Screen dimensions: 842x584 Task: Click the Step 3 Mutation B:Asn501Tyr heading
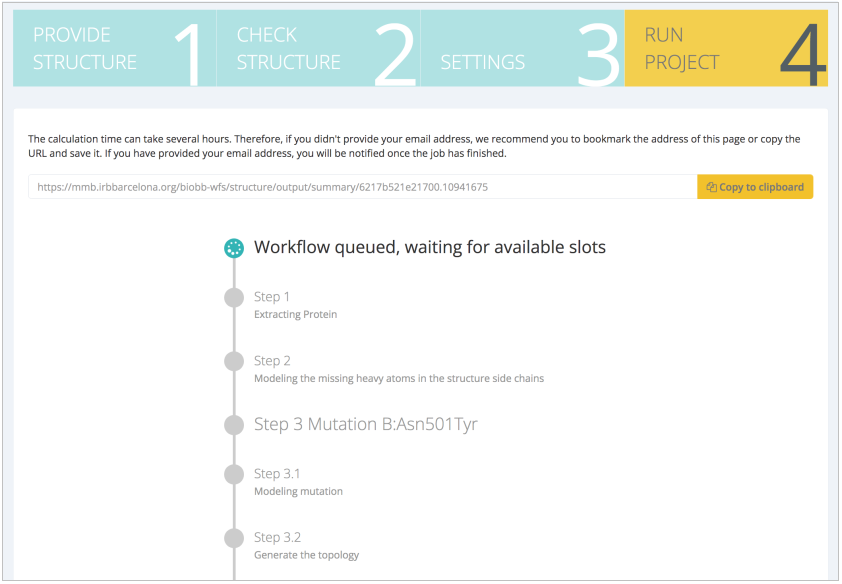pyautogui.click(x=365, y=424)
